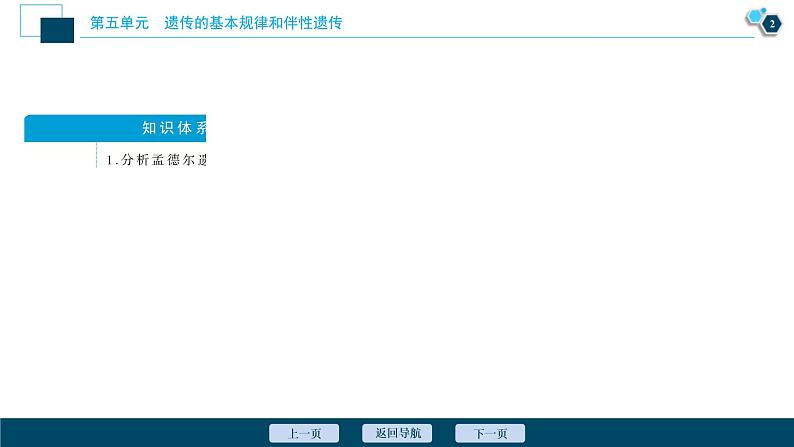Click the 知 character in the banner
The image size is (794, 447).
coord(149,128)
